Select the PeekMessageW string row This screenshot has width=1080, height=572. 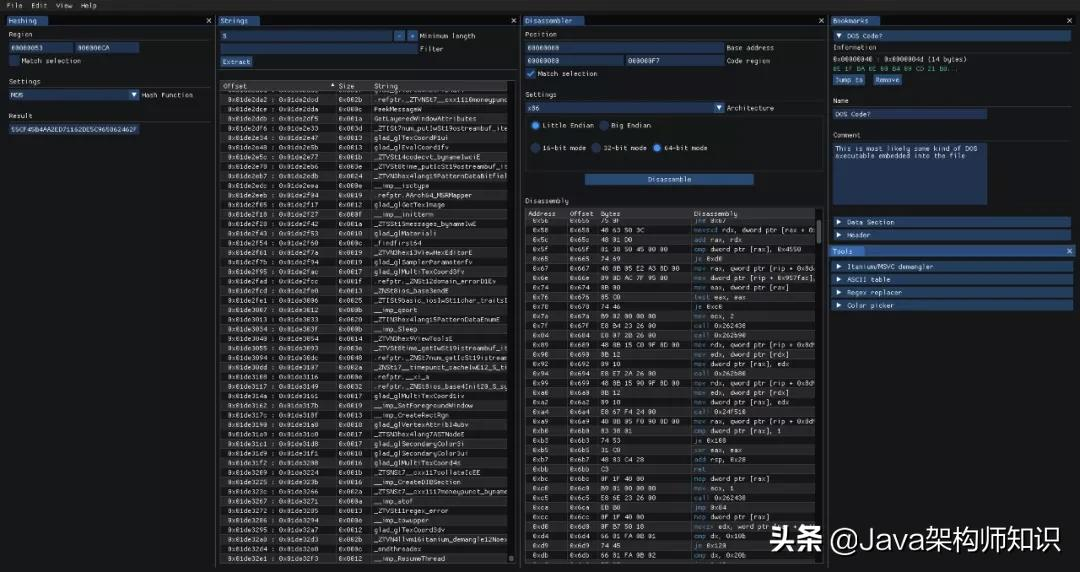tap(365, 109)
